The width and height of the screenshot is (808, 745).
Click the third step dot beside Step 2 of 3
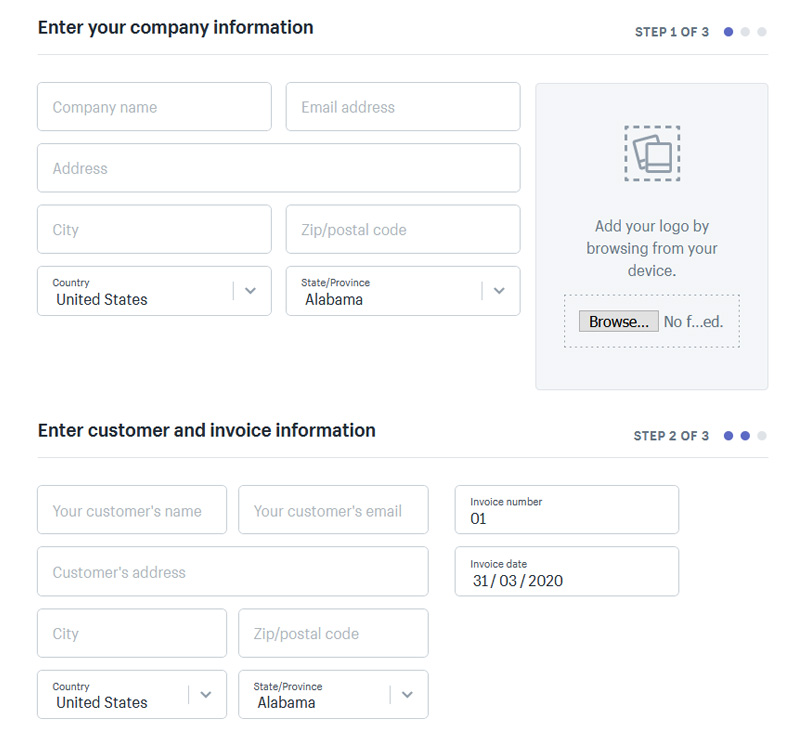[762, 436]
